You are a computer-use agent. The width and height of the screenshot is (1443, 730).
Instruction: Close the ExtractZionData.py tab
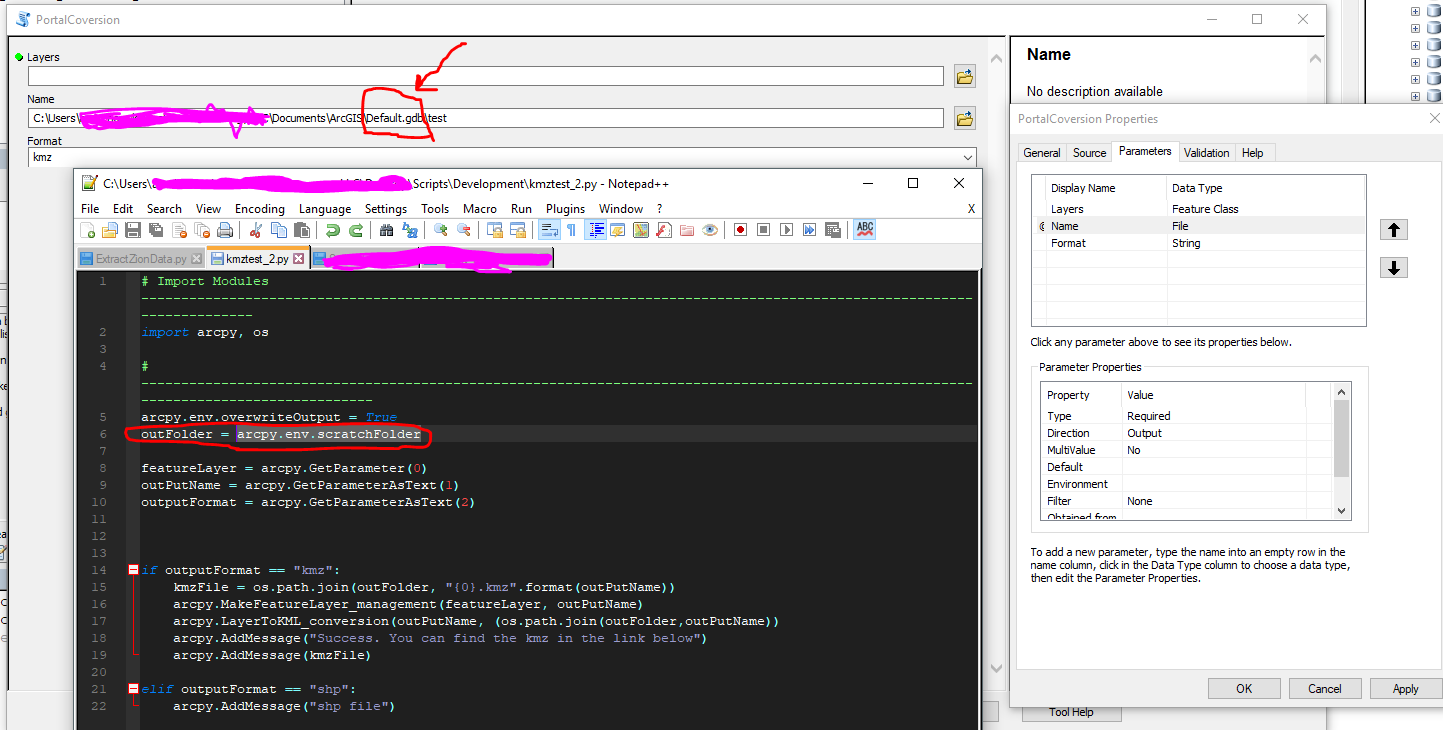tap(196, 258)
